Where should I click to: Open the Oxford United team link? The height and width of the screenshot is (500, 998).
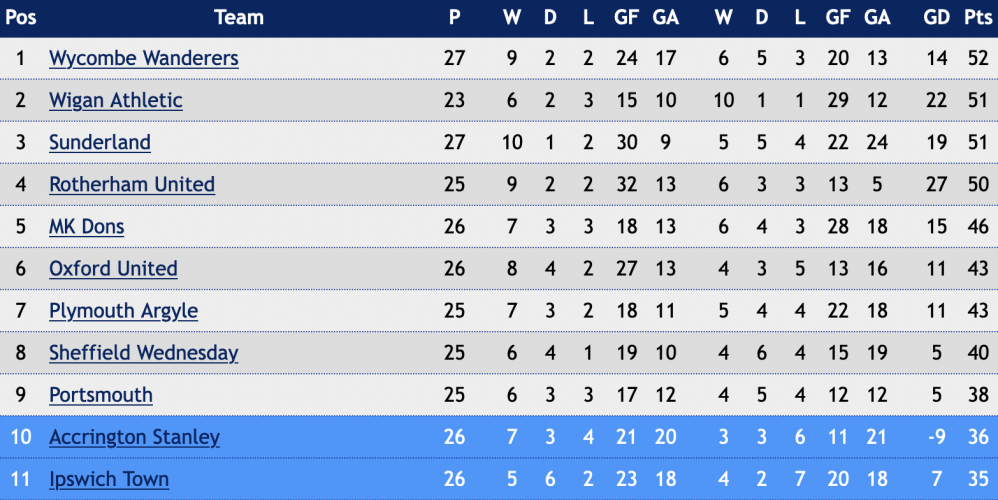(113, 268)
